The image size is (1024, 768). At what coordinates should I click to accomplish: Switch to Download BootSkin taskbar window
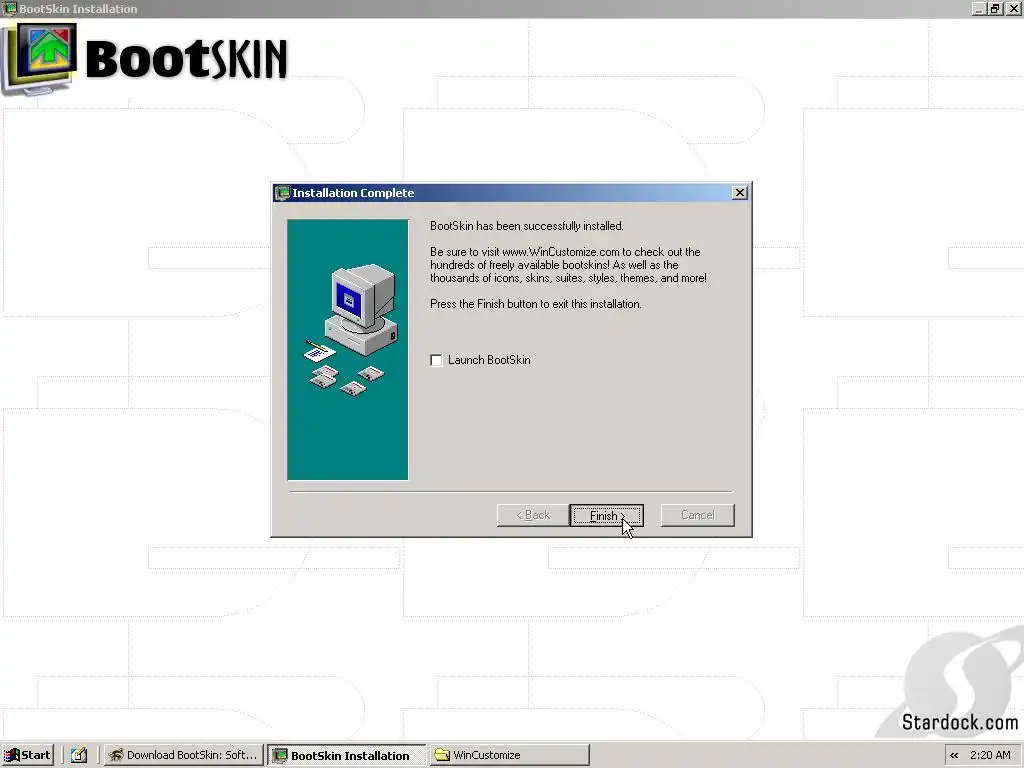click(x=184, y=755)
